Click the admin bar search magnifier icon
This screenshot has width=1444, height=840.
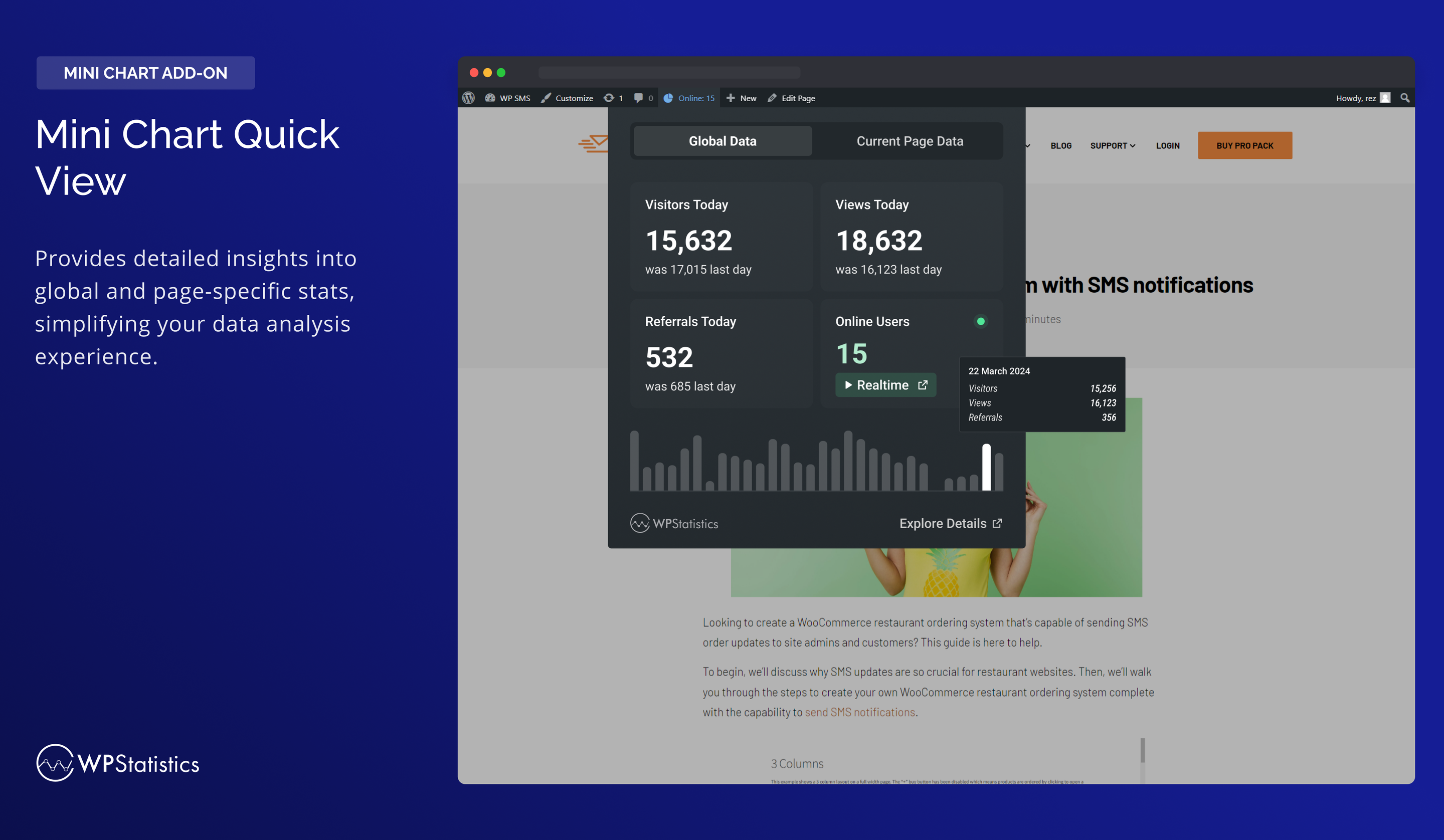click(x=1404, y=98)
